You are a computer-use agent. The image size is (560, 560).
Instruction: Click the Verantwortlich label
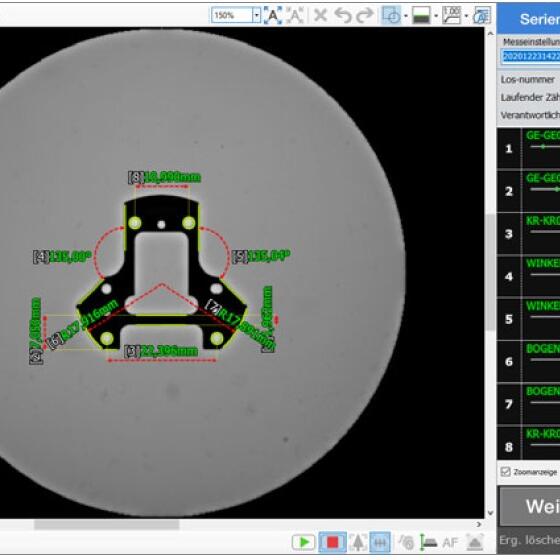coord(530,115)
